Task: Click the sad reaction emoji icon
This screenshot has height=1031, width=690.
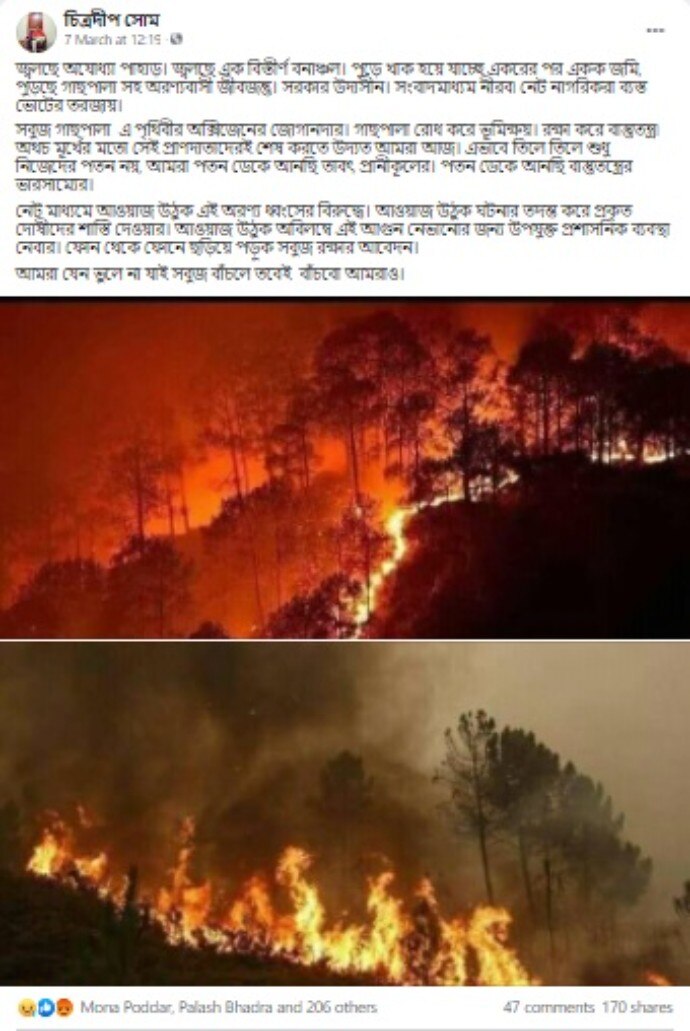Action: (27, 1007)
